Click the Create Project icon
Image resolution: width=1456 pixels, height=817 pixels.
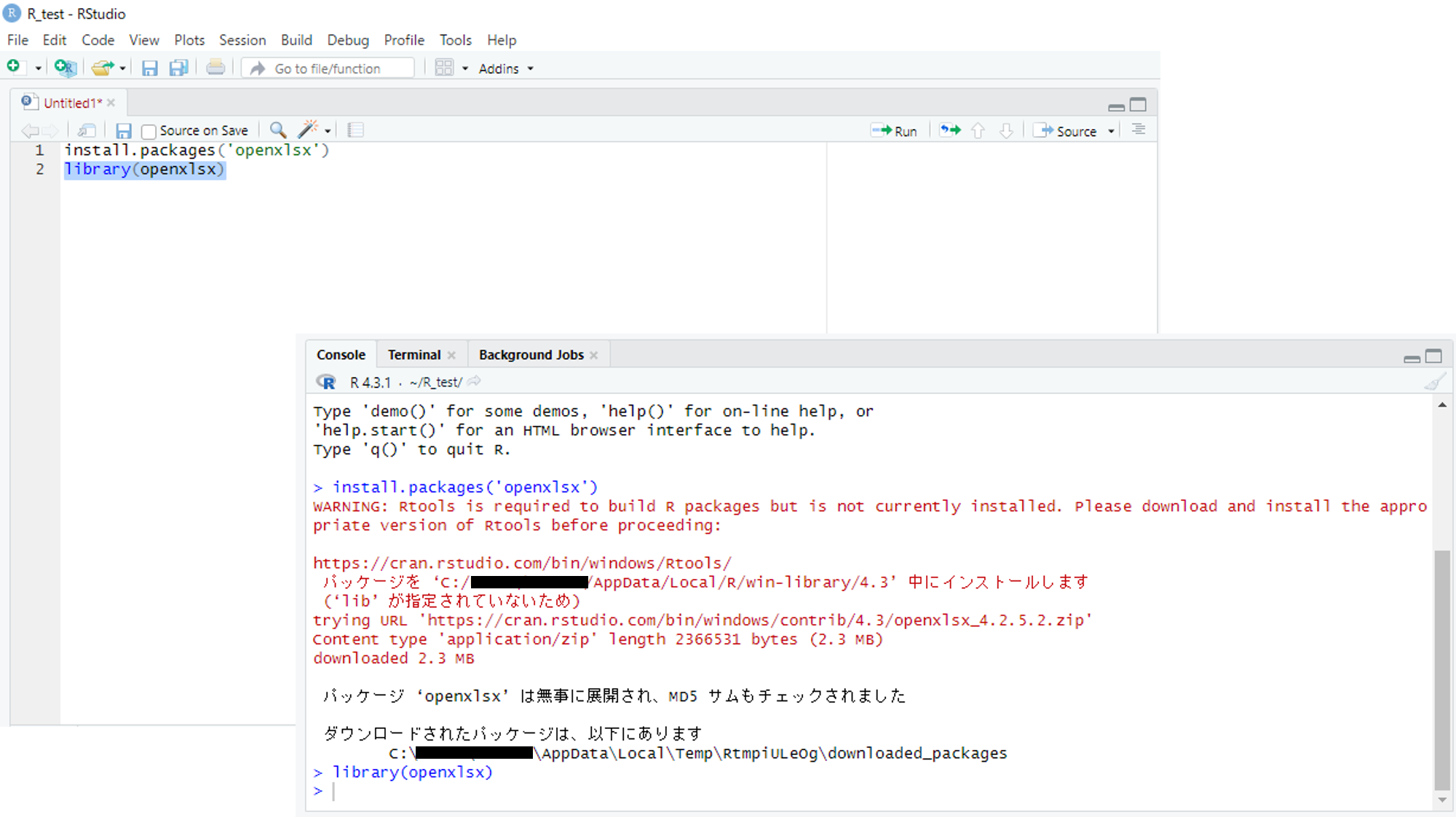(65, 68)
